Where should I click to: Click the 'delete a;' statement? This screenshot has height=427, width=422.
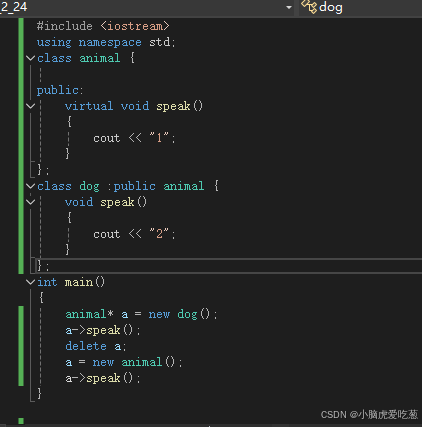coord(96,346)
